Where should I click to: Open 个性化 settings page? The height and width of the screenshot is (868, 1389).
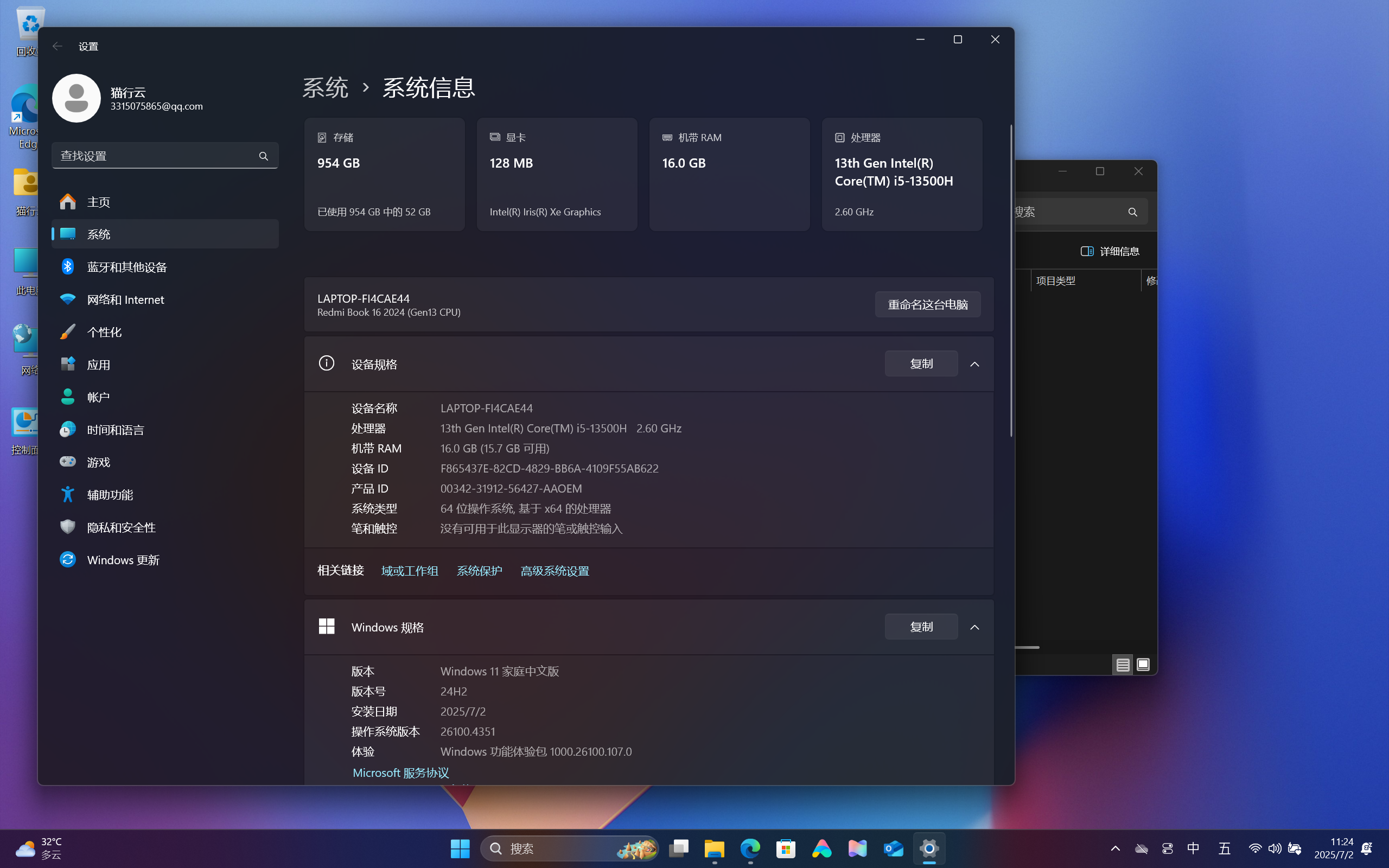(165, 332)
